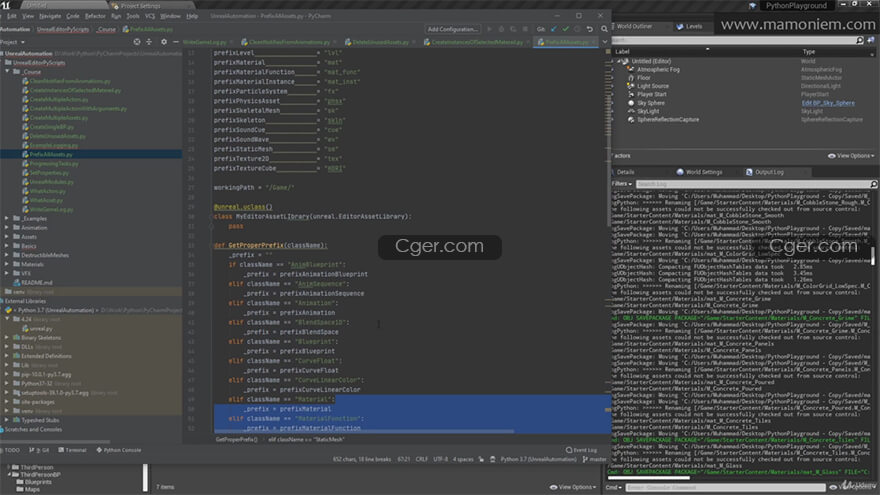
Task: Click the Edit BP_Sky_Sphere link
Action: pyautogui.click(x=828, y=103)
